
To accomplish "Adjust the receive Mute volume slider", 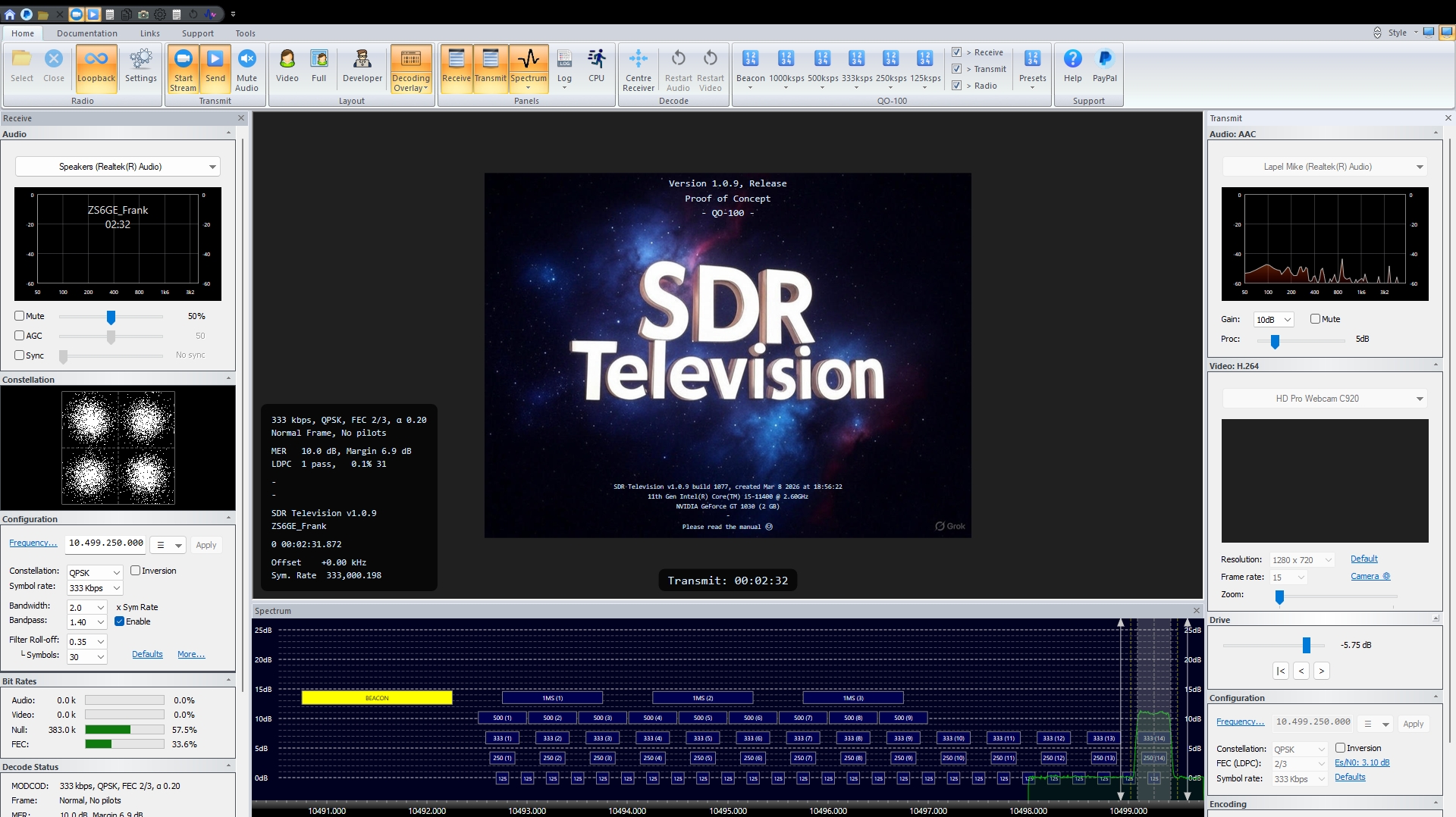I will click(x=111, y=317).
